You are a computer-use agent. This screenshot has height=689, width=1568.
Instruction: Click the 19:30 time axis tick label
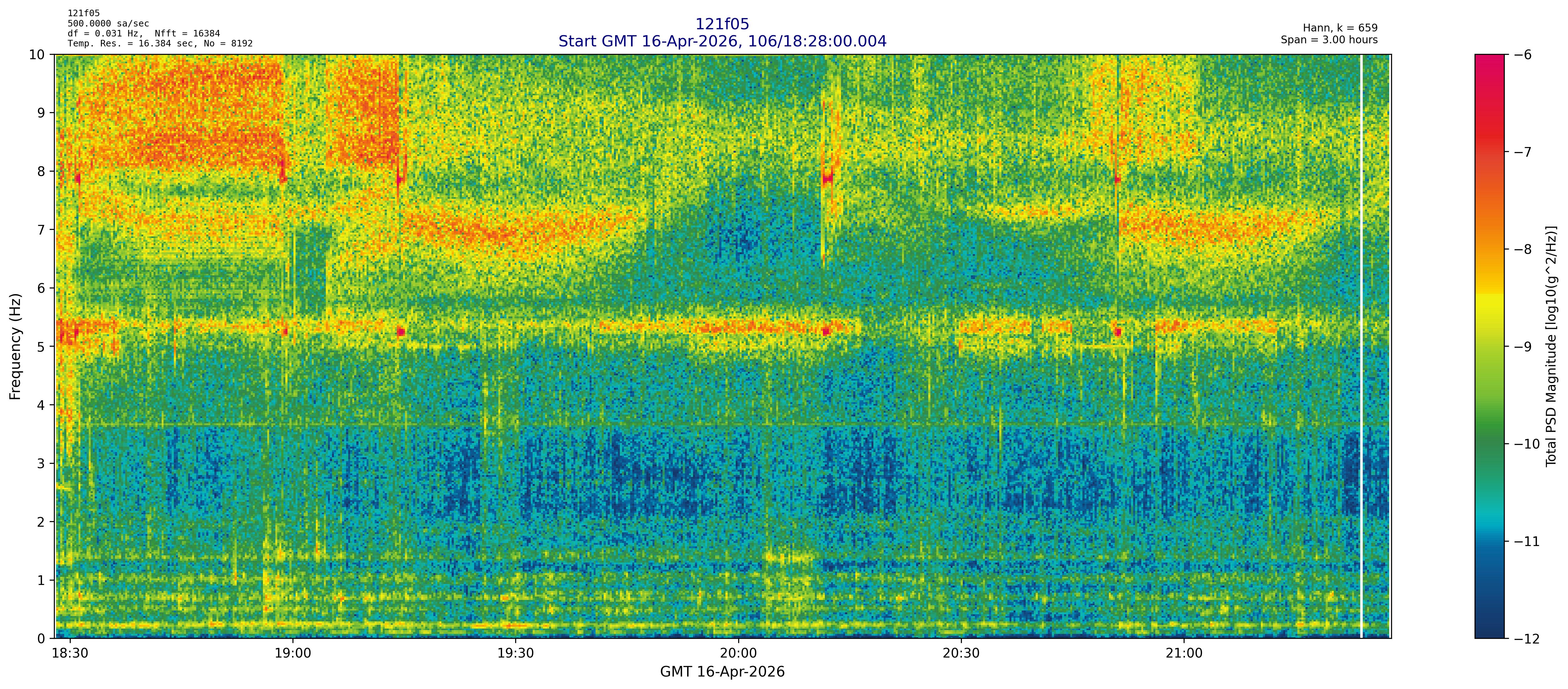click(x=516, y=653)
